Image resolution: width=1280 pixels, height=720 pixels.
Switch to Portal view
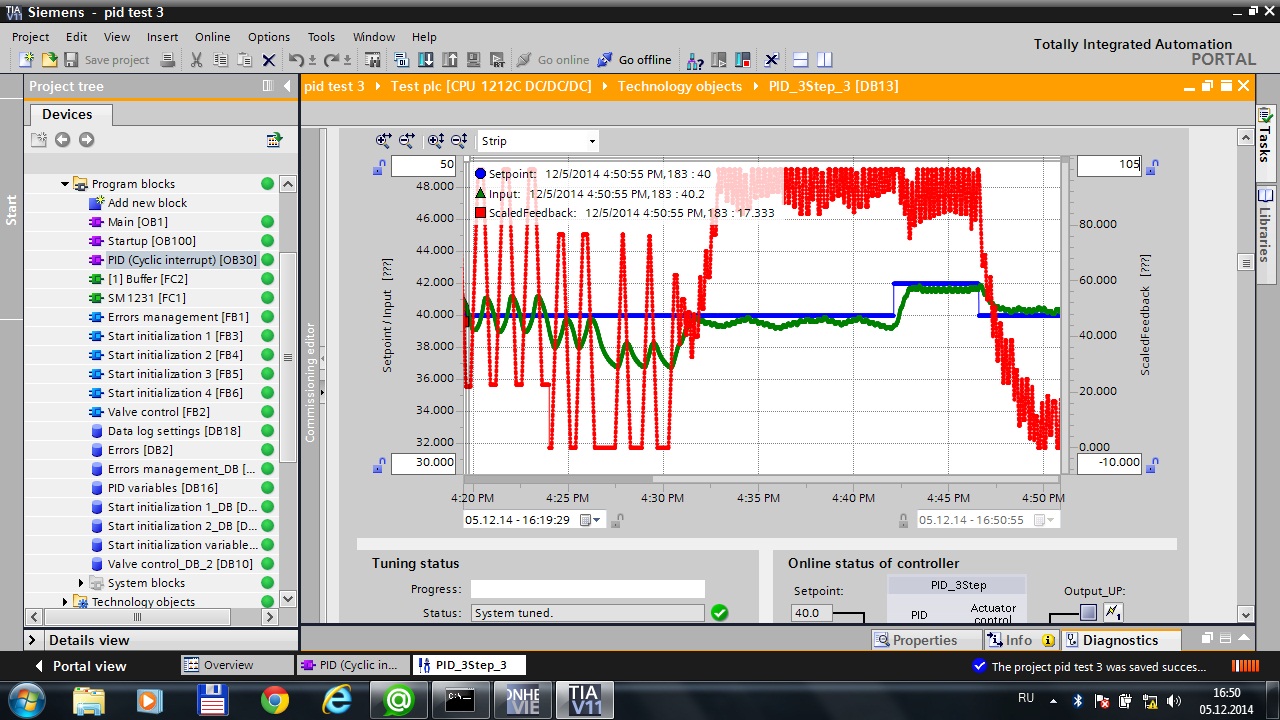80,666
